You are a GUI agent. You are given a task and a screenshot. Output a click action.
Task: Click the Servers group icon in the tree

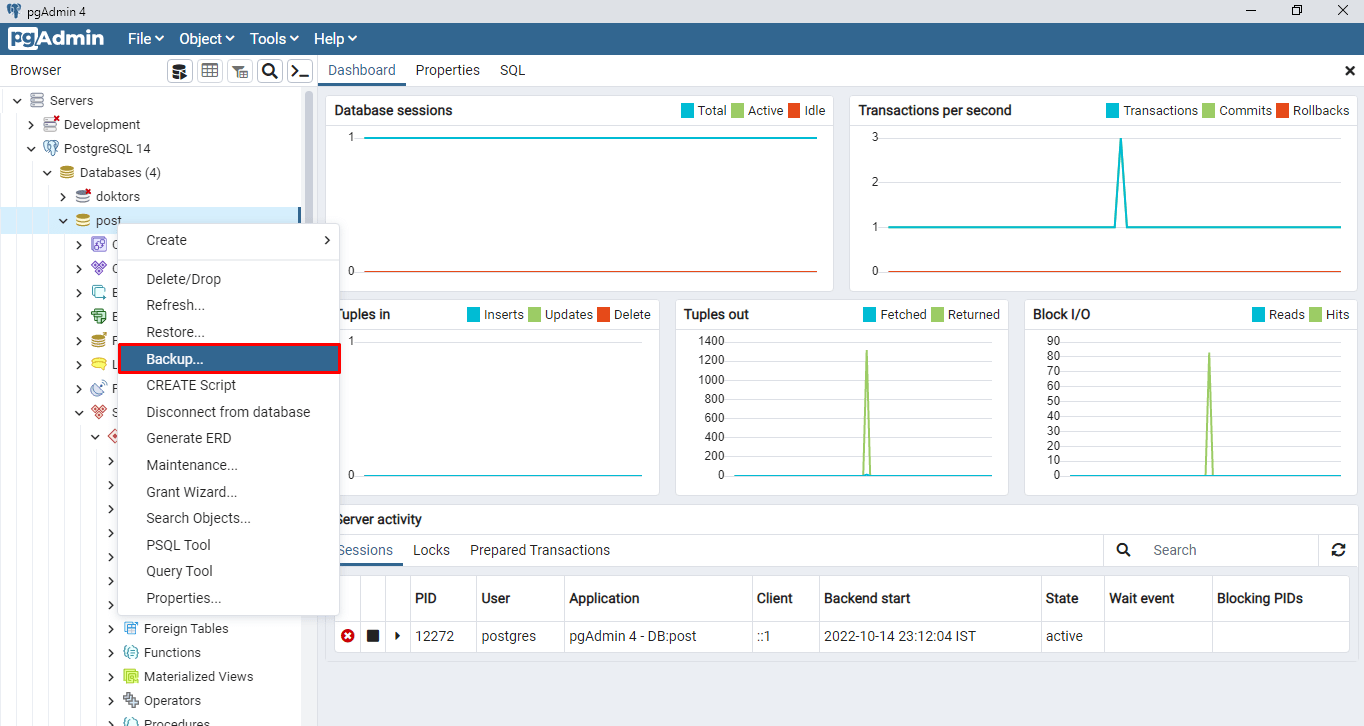[37, 100]
